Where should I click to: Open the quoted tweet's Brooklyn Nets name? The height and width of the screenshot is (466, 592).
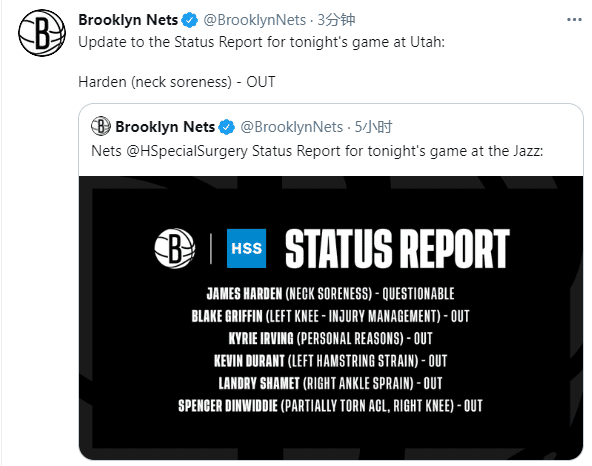(x=165, y=127)
